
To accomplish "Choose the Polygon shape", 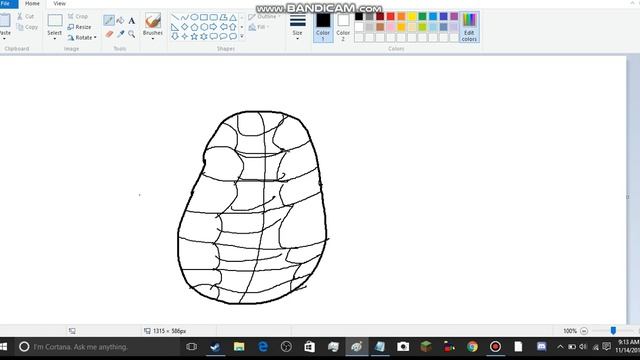I will pos(223,18).
